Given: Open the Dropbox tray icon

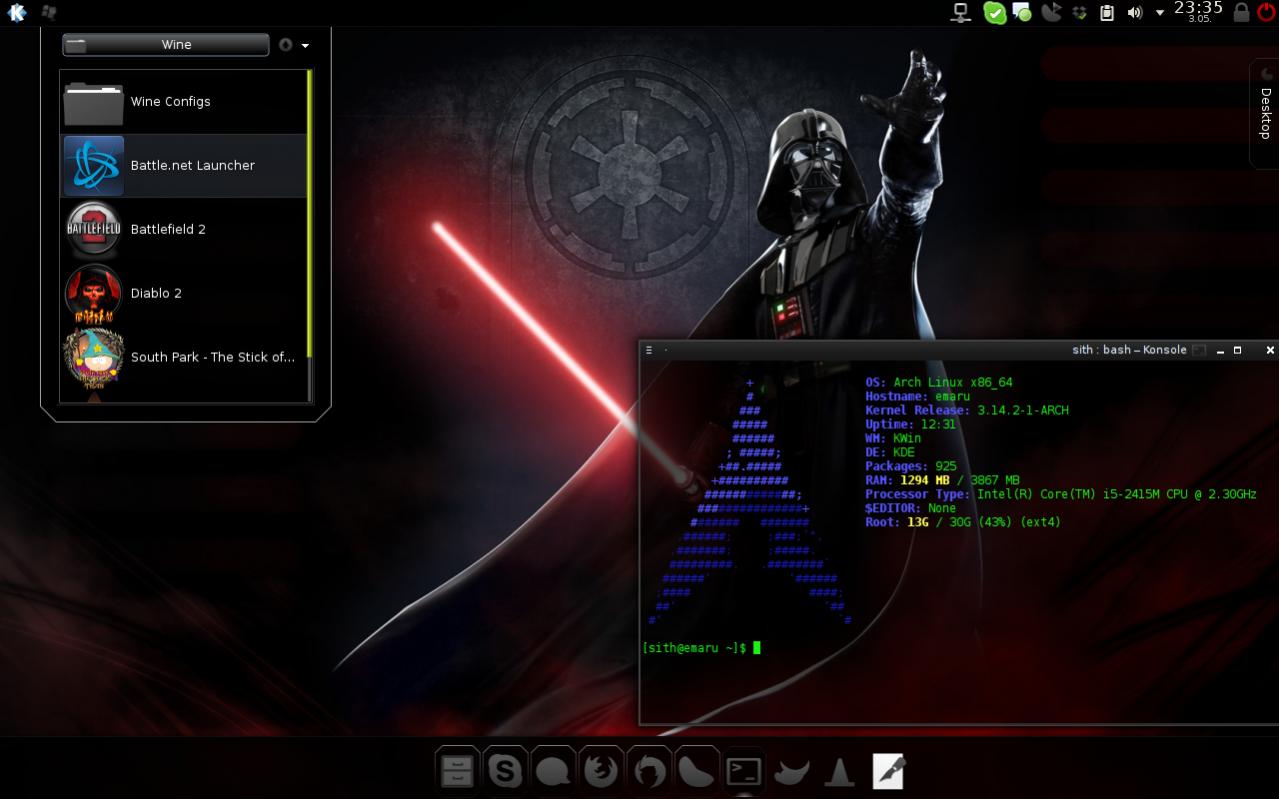Looking at the screenshot, I should [1079, 13].
